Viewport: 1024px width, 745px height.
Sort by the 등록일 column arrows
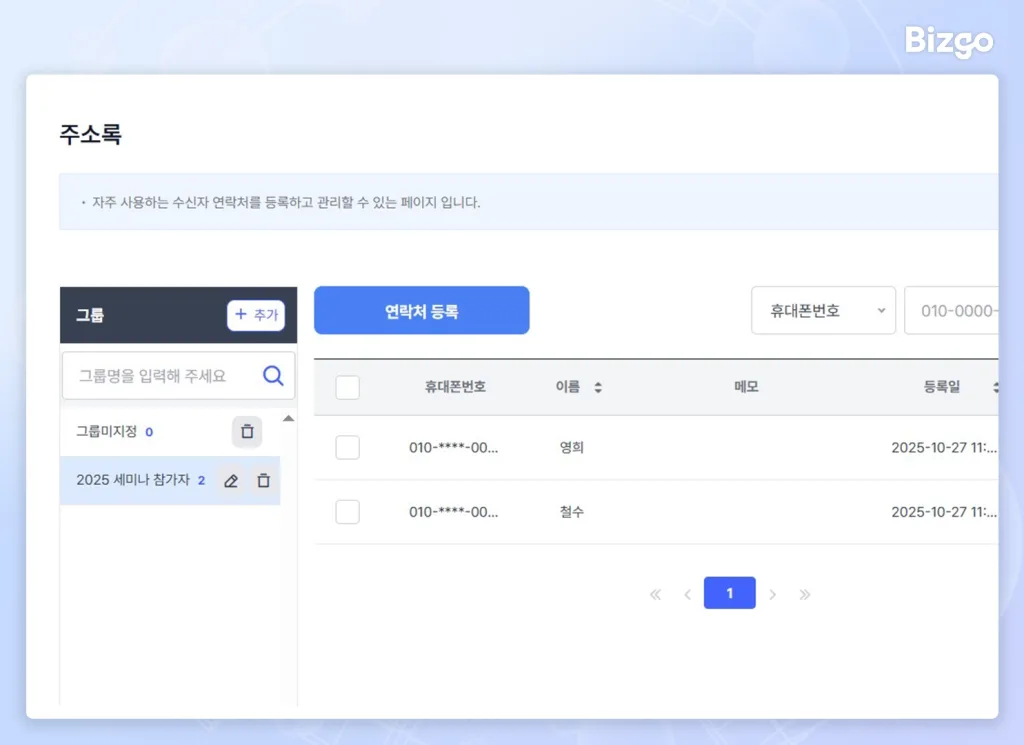(995, 387)
